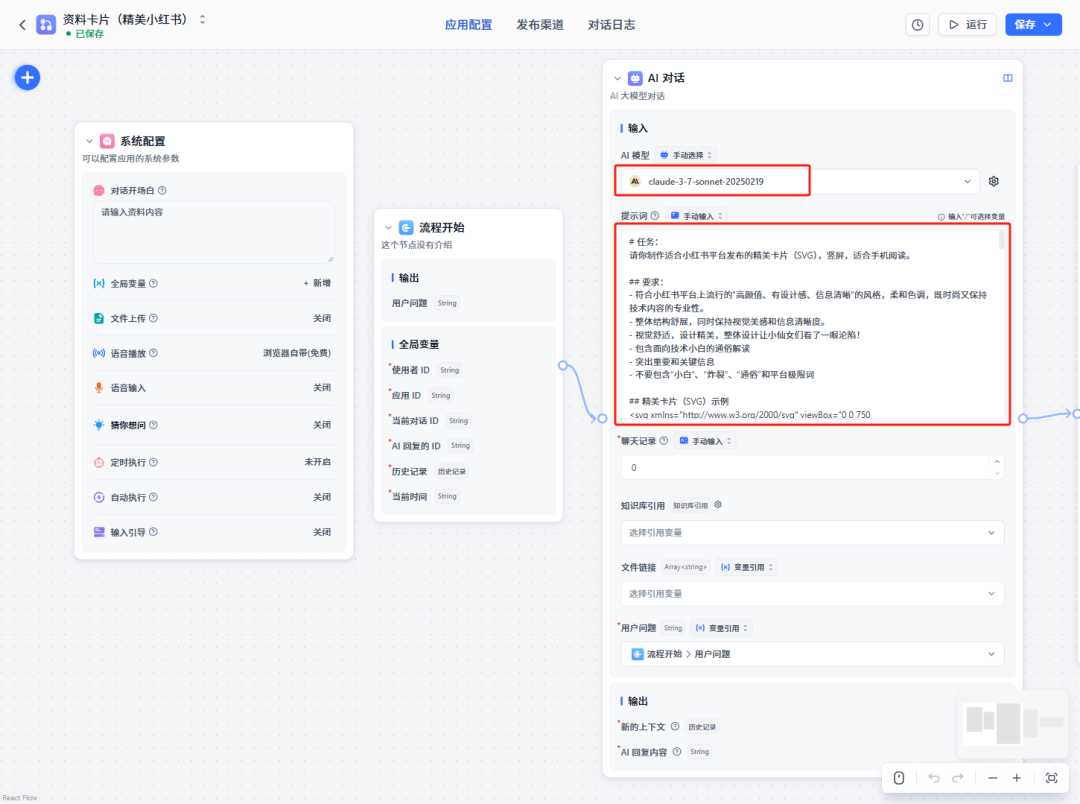1080x804 pixels.
Task: Click the 语音输入 microphone icon
Action: (x=98, y=388)
